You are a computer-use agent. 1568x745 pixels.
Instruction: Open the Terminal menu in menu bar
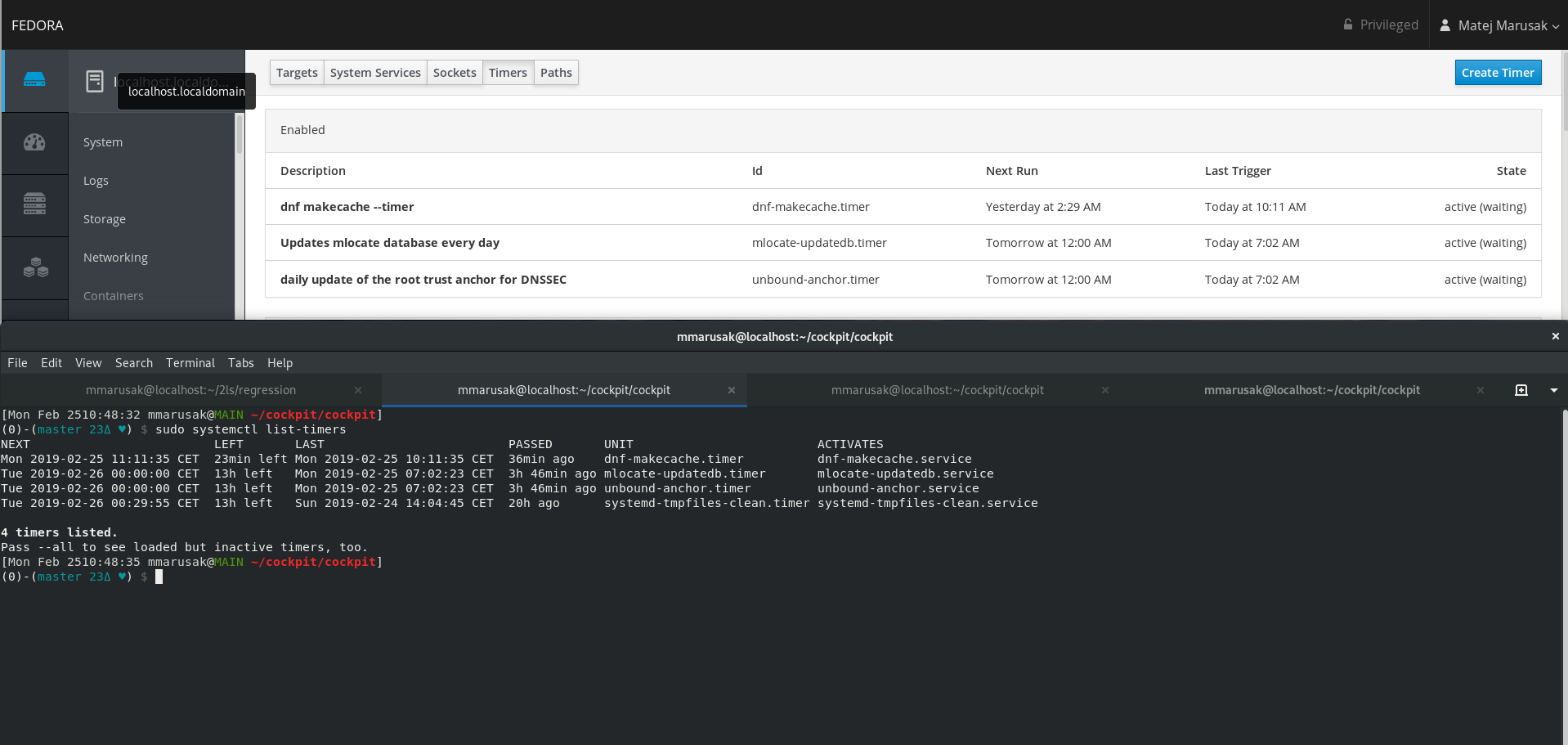190,363
